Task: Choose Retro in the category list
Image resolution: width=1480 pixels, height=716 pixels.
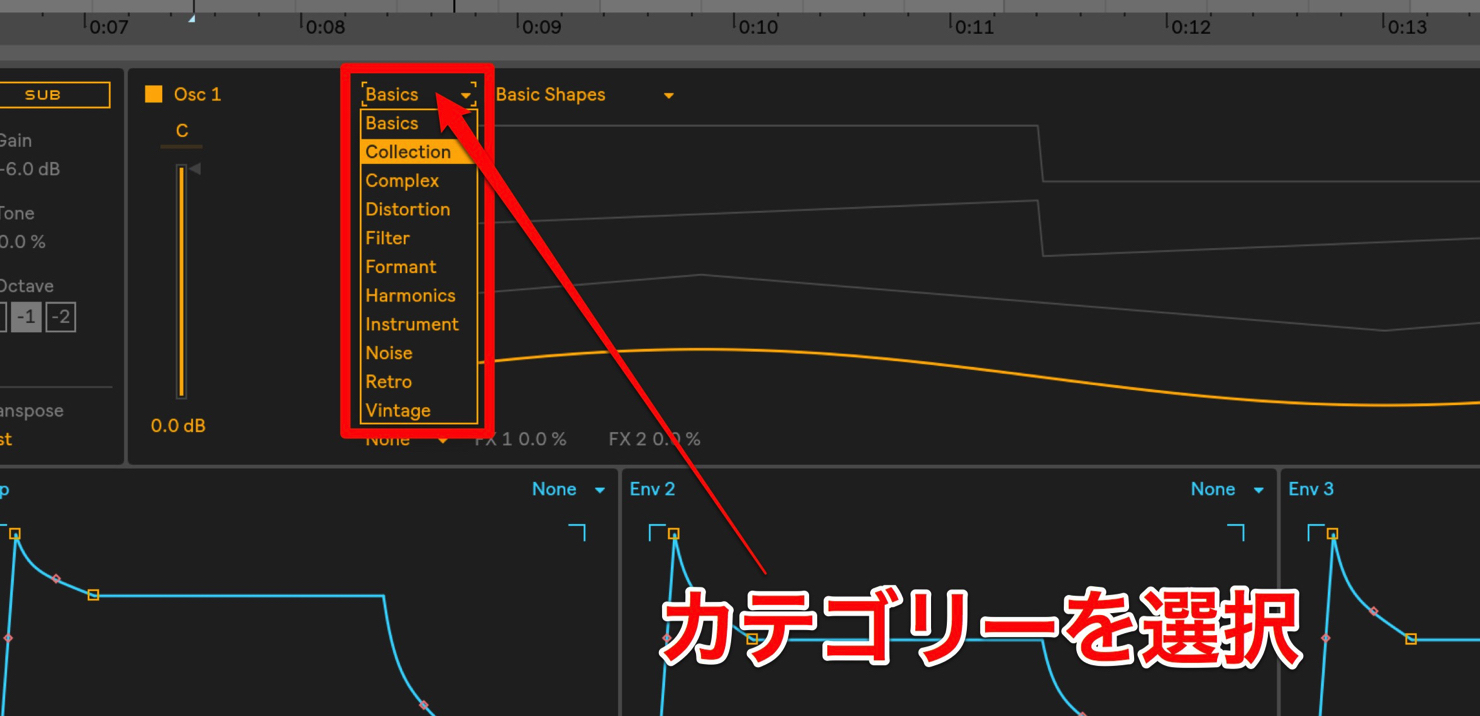Action: point(419,382)
